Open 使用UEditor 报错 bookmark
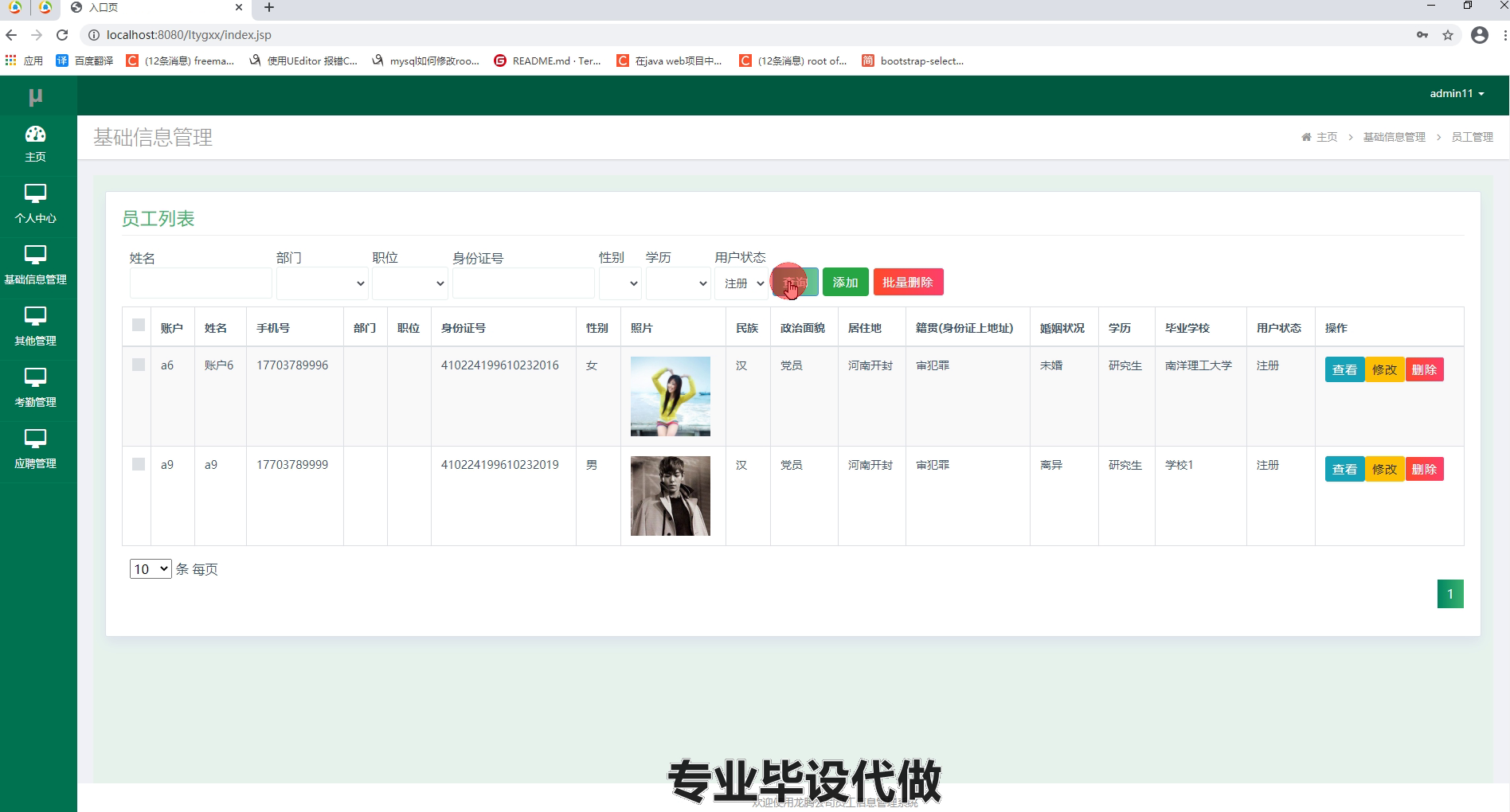 303,61
